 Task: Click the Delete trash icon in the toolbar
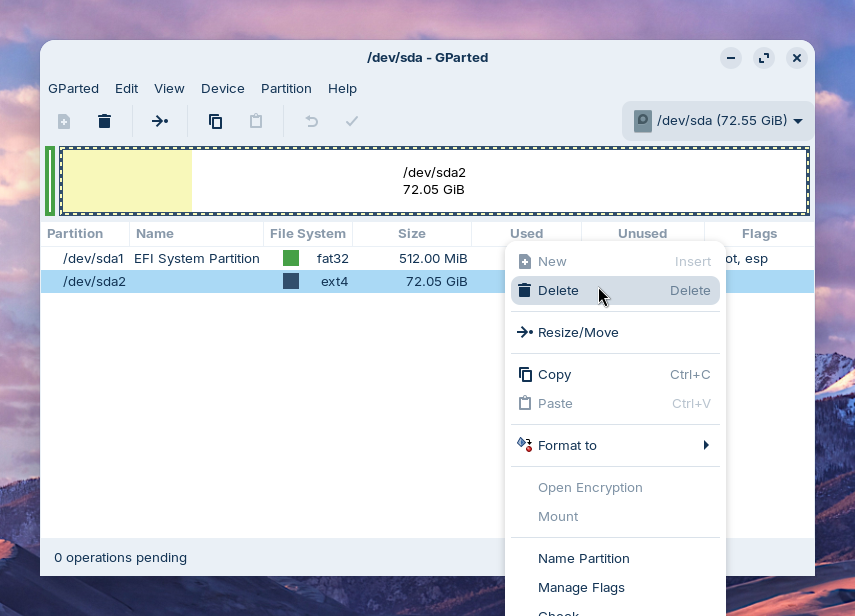104,120
